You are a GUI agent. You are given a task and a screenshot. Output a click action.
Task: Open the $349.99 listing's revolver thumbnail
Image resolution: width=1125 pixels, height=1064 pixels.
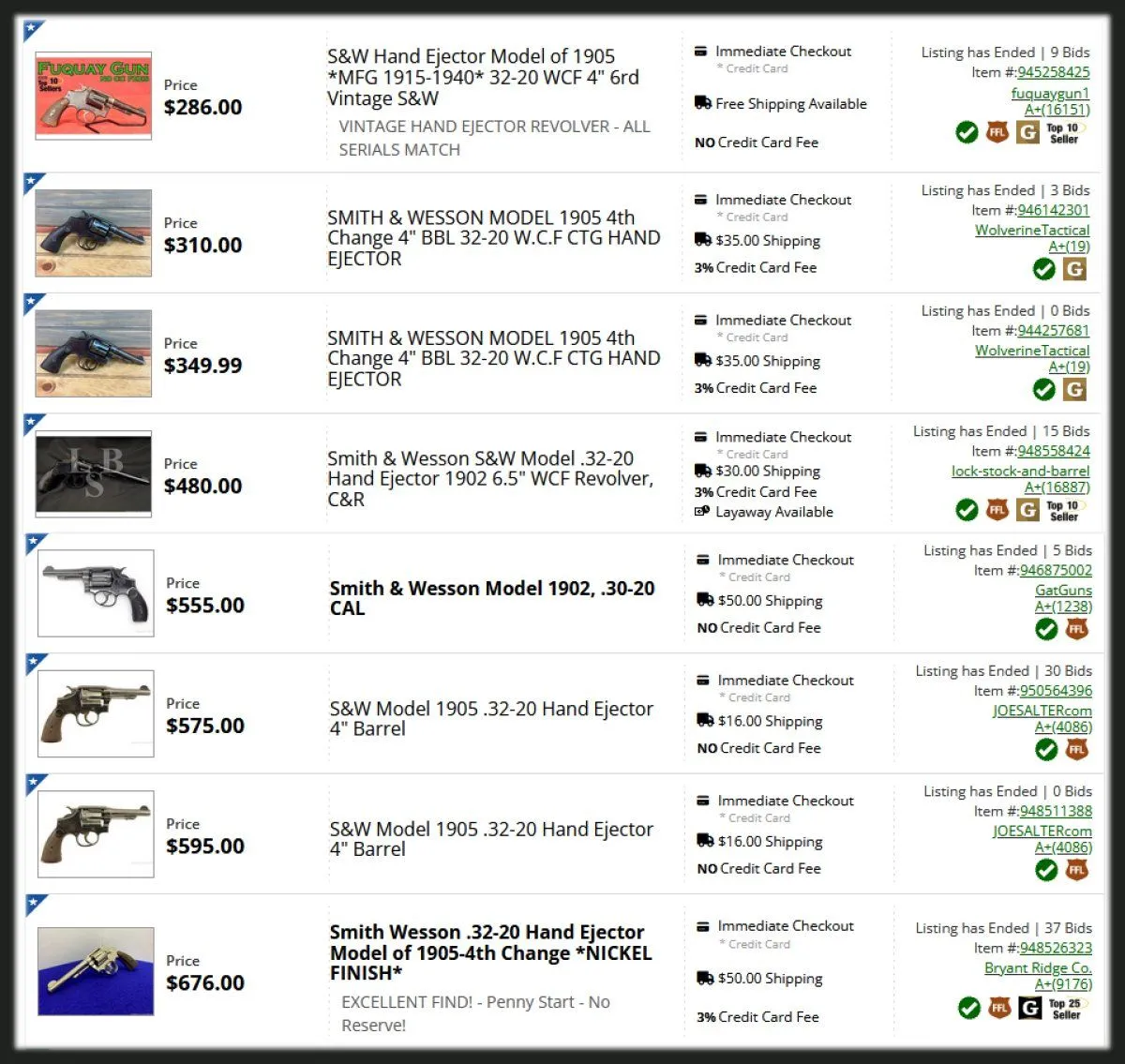pyautogui.click(x=93, y=353)
